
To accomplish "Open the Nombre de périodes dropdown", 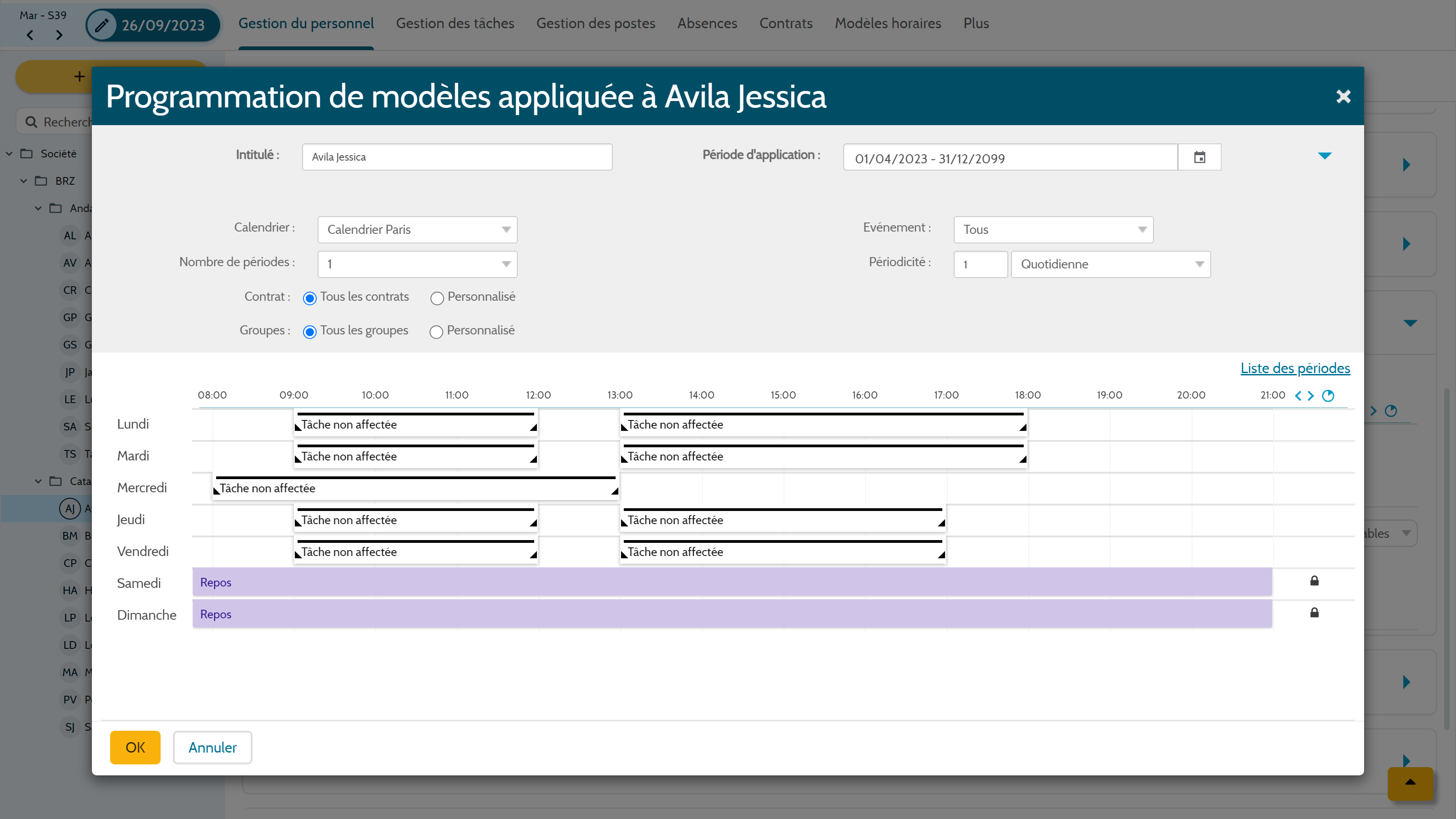I will pyautogui.click(x=417, y=264).
